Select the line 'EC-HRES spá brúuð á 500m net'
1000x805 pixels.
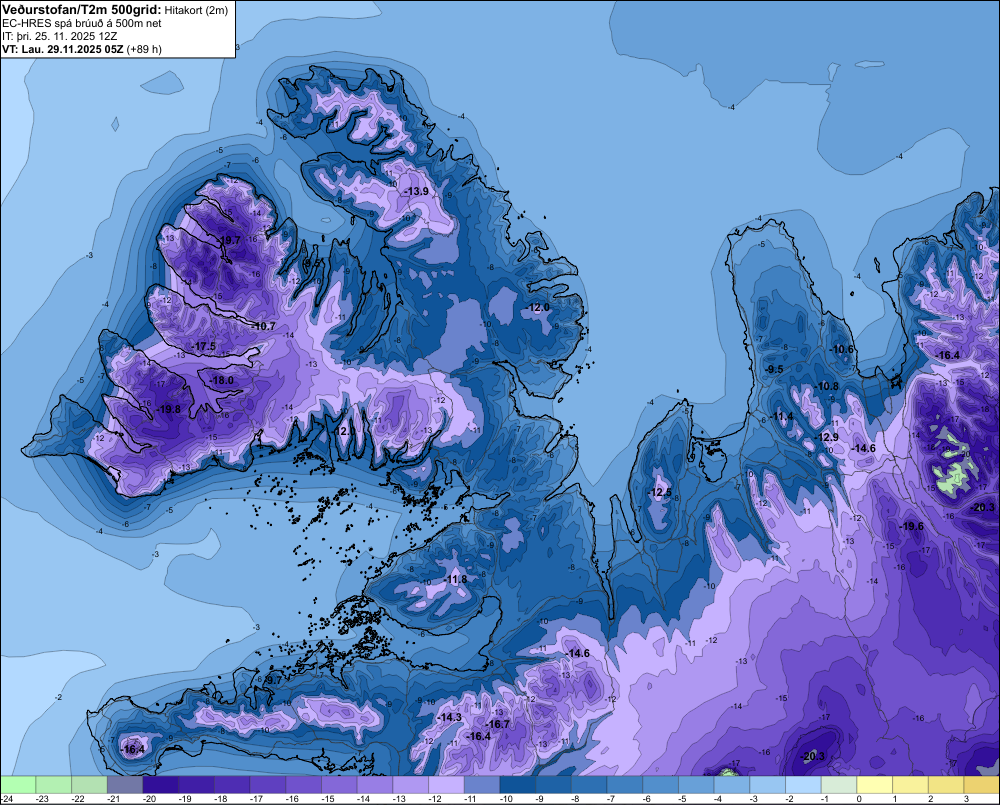tap(82, 23)
